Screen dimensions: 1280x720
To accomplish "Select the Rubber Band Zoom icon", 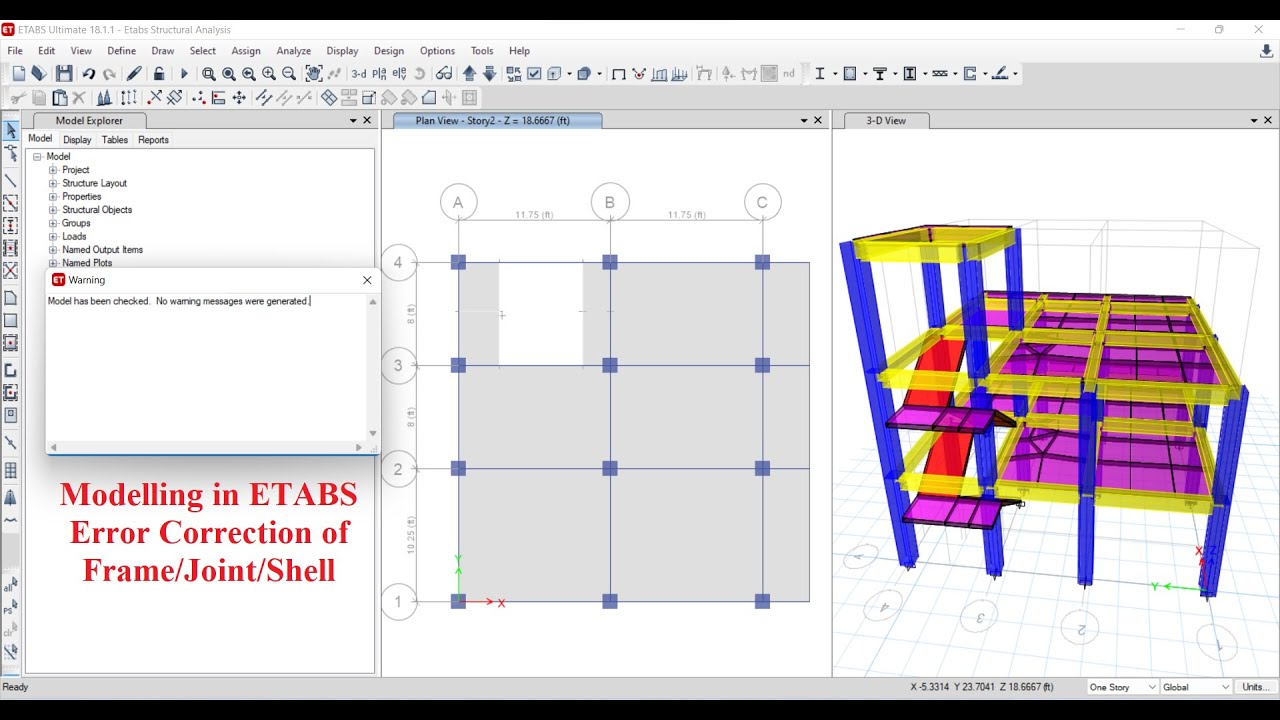I will pyautogui.click(x=208, y=74).
